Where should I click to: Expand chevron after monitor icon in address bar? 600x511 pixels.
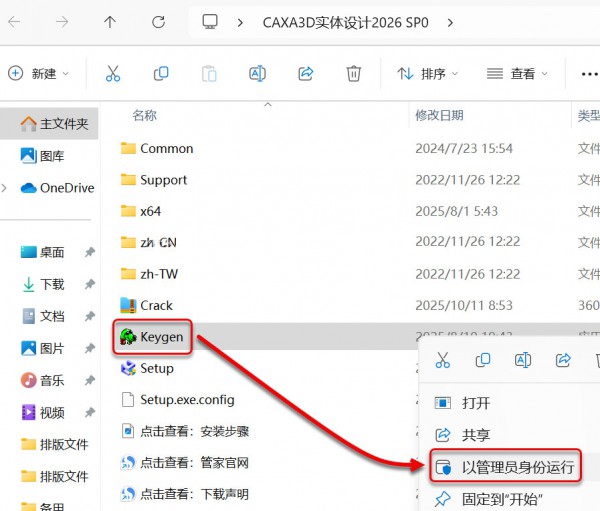240,23
